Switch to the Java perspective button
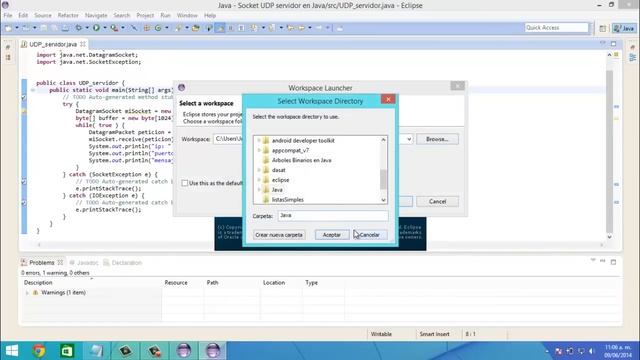Screen dimensions: 640x360 (x=624, y=28)
